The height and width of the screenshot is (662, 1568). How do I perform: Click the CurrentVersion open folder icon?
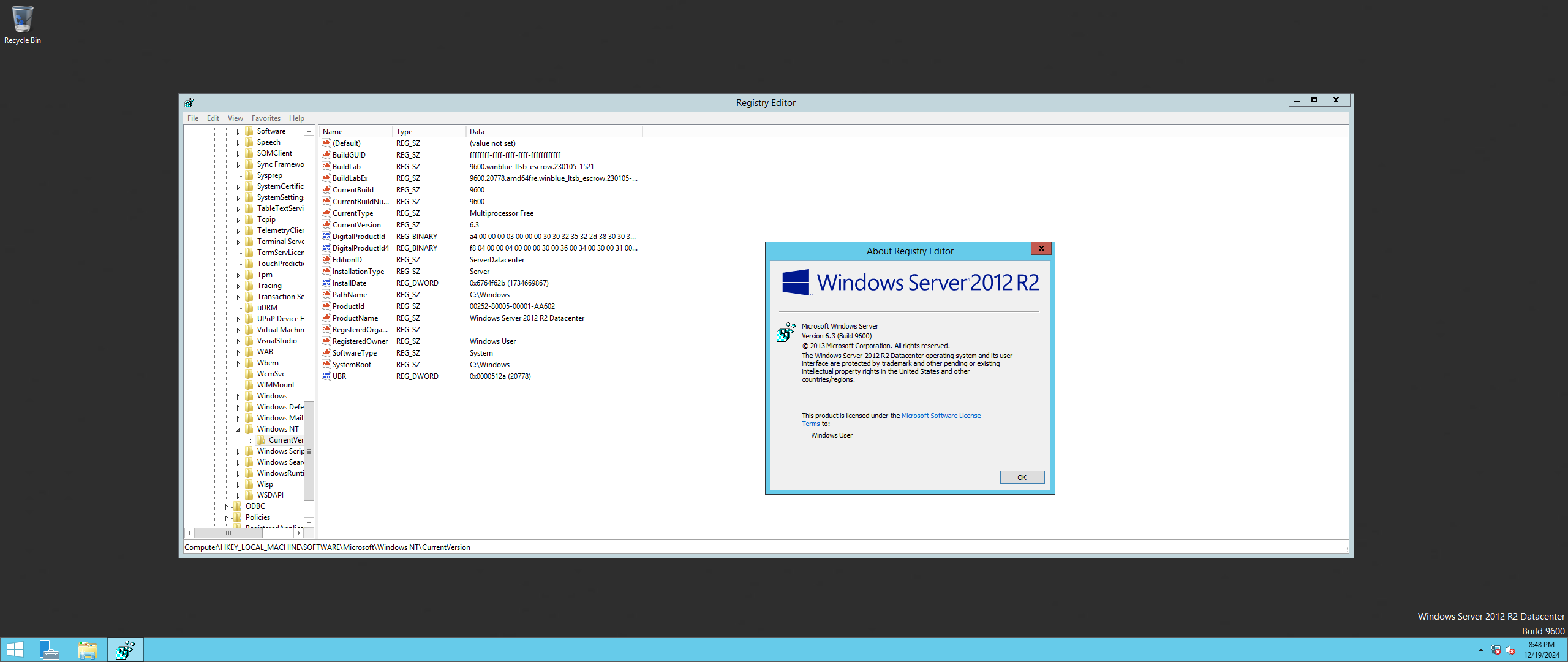[x=261, y=440]
